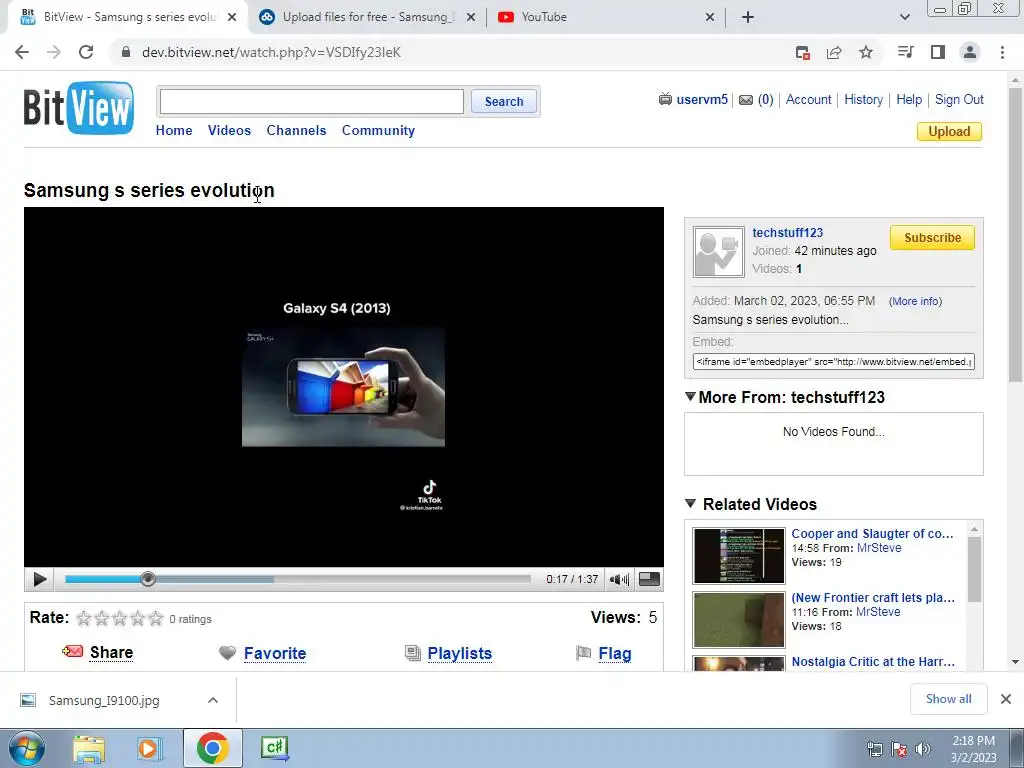Open Samsung_I9100.jpg download options chevron
This screenshot has height=768, width=1024.
click(x=213, y=700)
